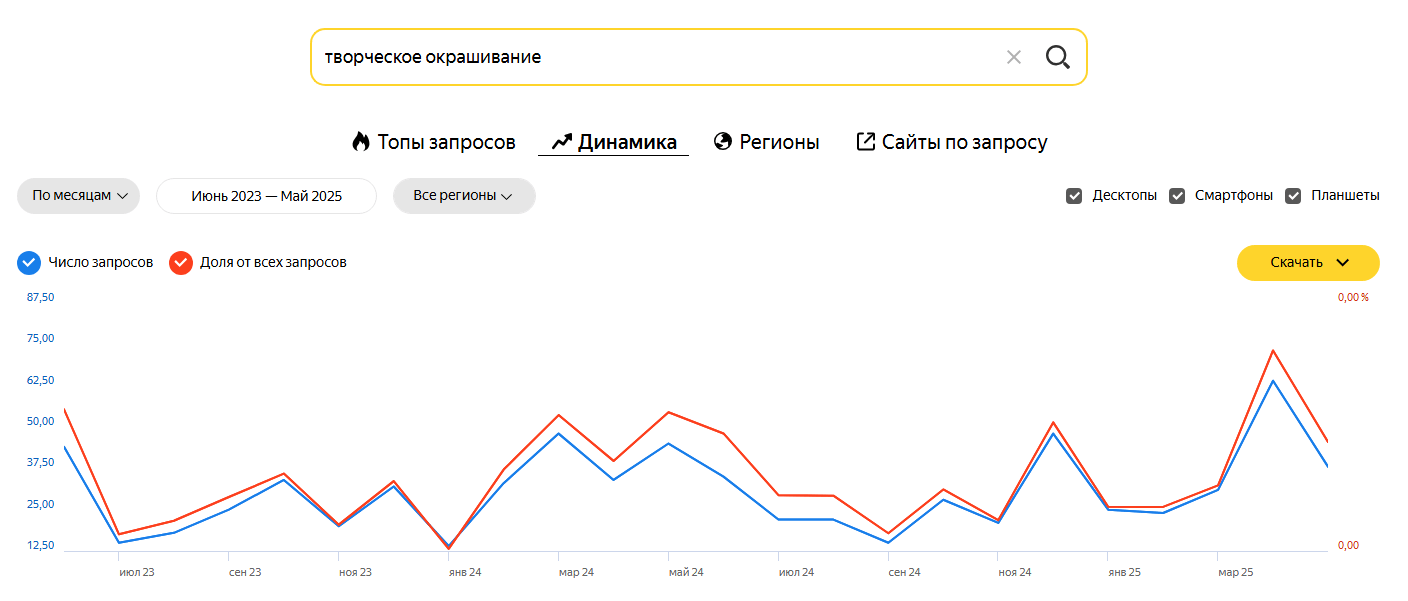The image size is (1408, 601).
Task: Open the По месяцам grouping dropdown
Action: tap(79, 196)
